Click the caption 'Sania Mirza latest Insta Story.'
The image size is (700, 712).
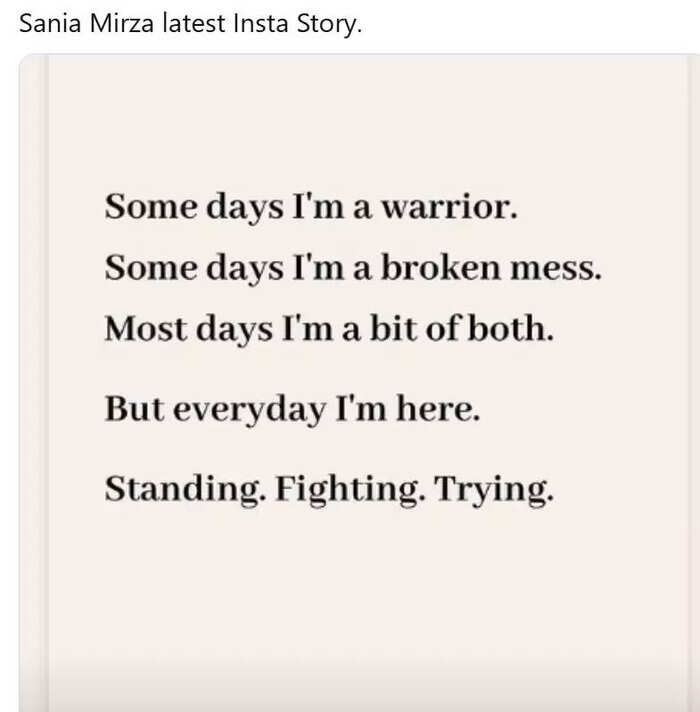(191, 24)
